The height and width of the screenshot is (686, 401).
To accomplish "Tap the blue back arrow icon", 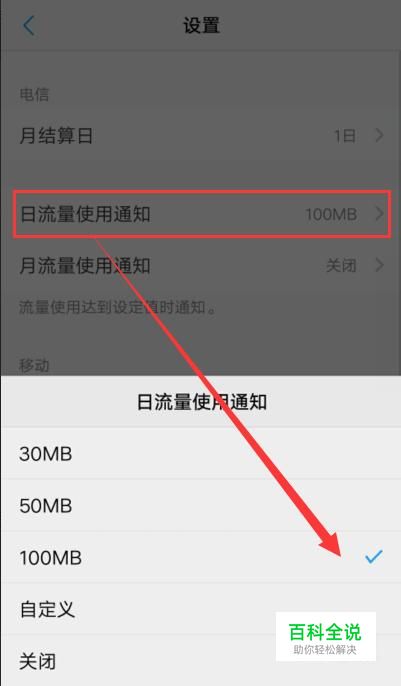I will (x=29, y=25).
